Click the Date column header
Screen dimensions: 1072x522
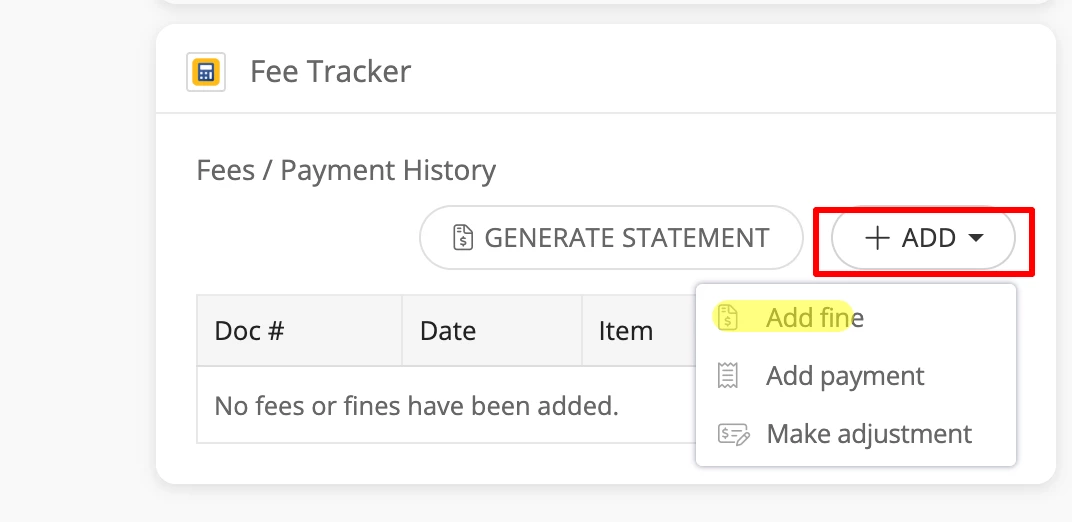pyautogui.click(x=448, y=330)
